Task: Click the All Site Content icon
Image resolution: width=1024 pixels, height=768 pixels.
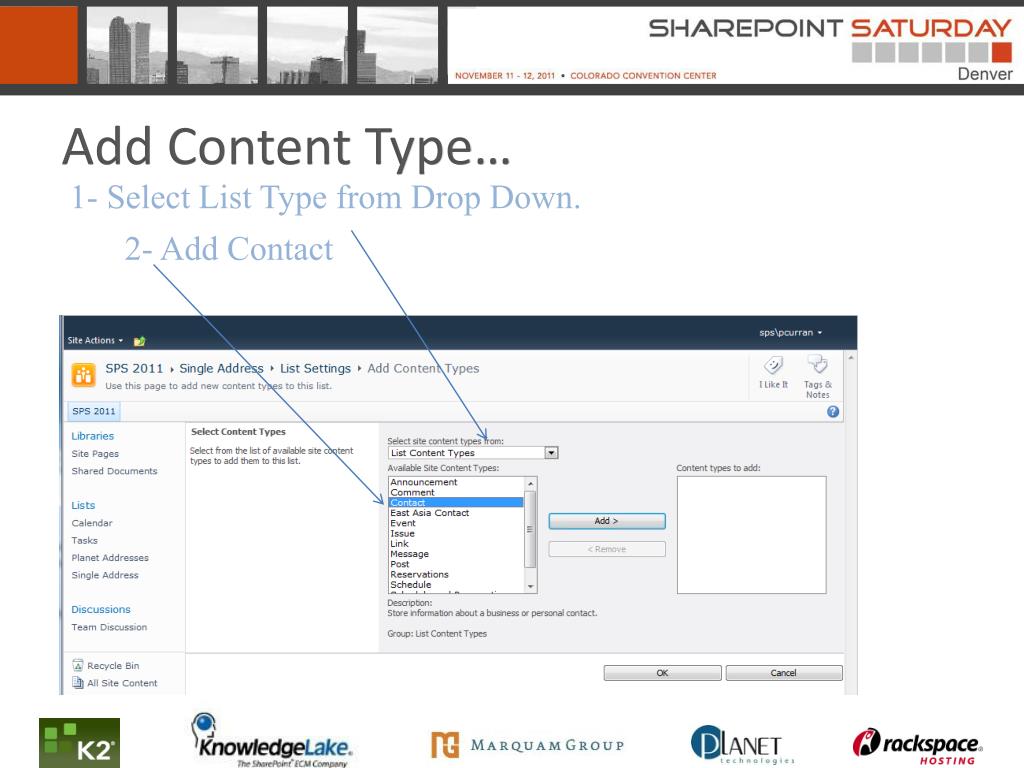Action: click(78, 682)
